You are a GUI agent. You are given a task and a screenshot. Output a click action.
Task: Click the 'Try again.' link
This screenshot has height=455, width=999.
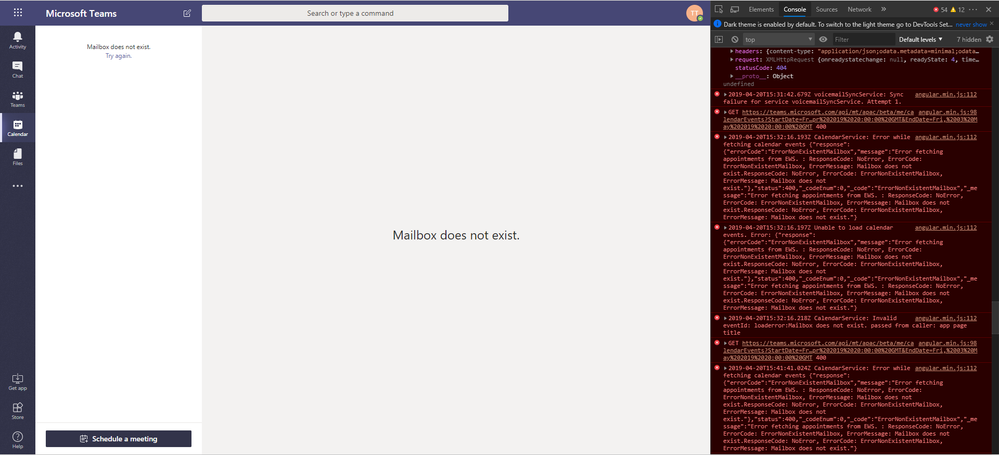(119, 56)
